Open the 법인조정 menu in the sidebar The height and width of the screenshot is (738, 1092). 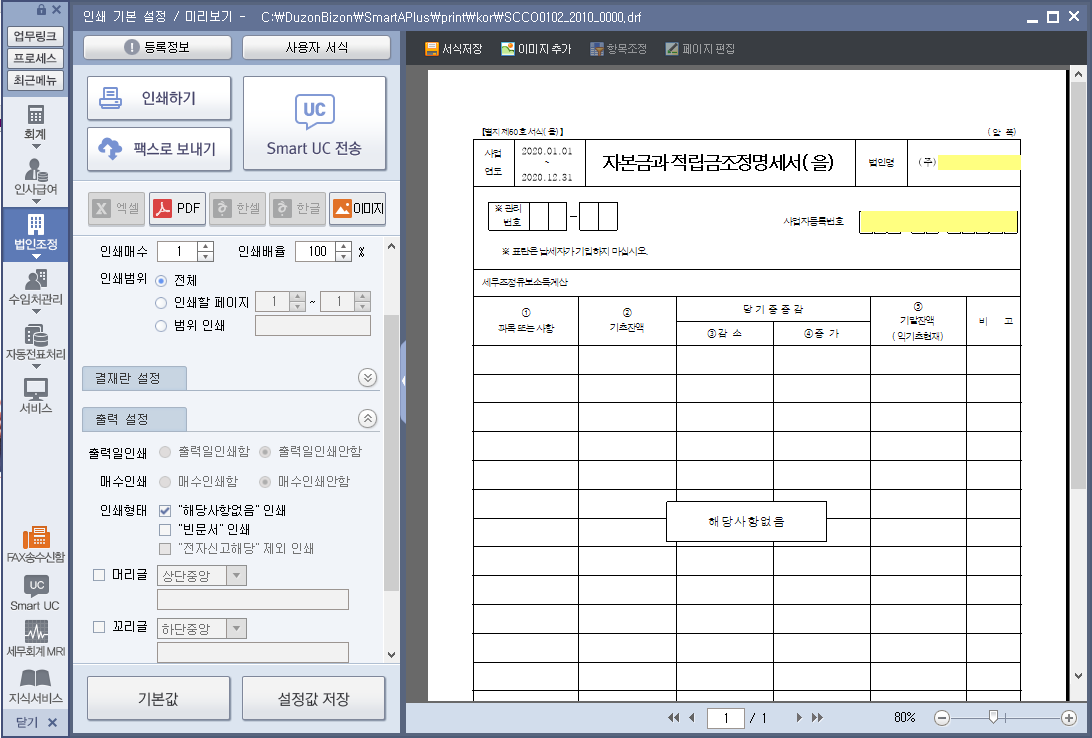[35, 235]
